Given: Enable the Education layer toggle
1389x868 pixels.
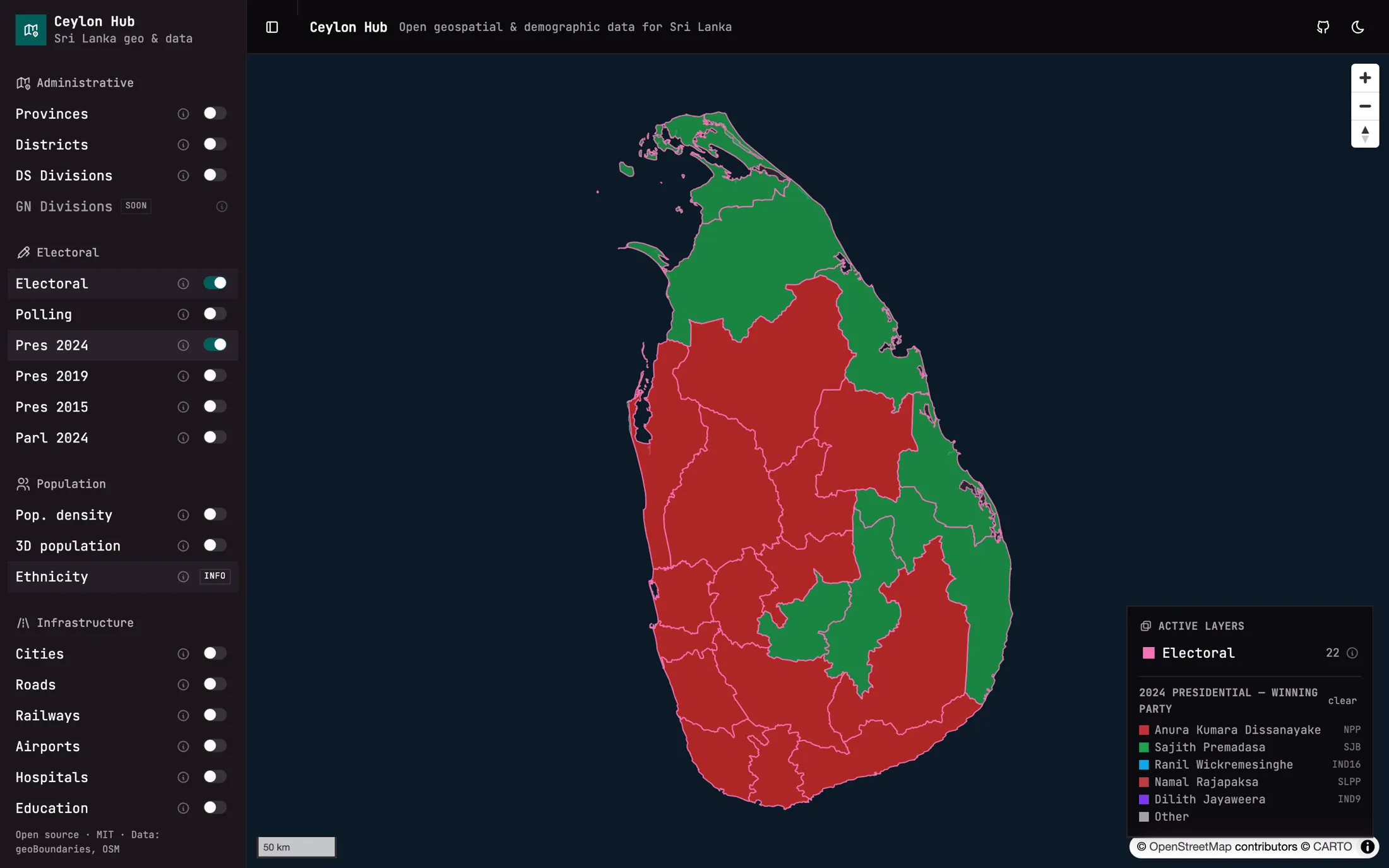Looking at the screenshot, I should coord(215,808).
